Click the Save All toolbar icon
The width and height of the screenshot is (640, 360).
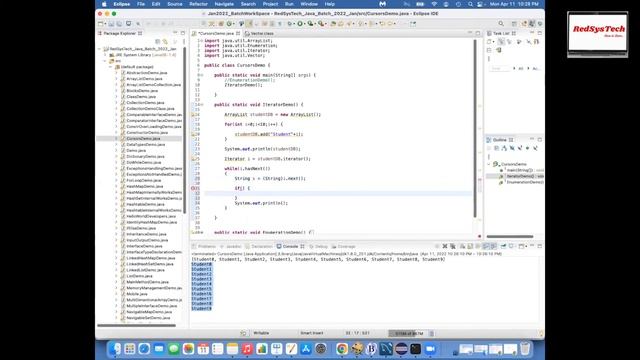pos(119,24)
